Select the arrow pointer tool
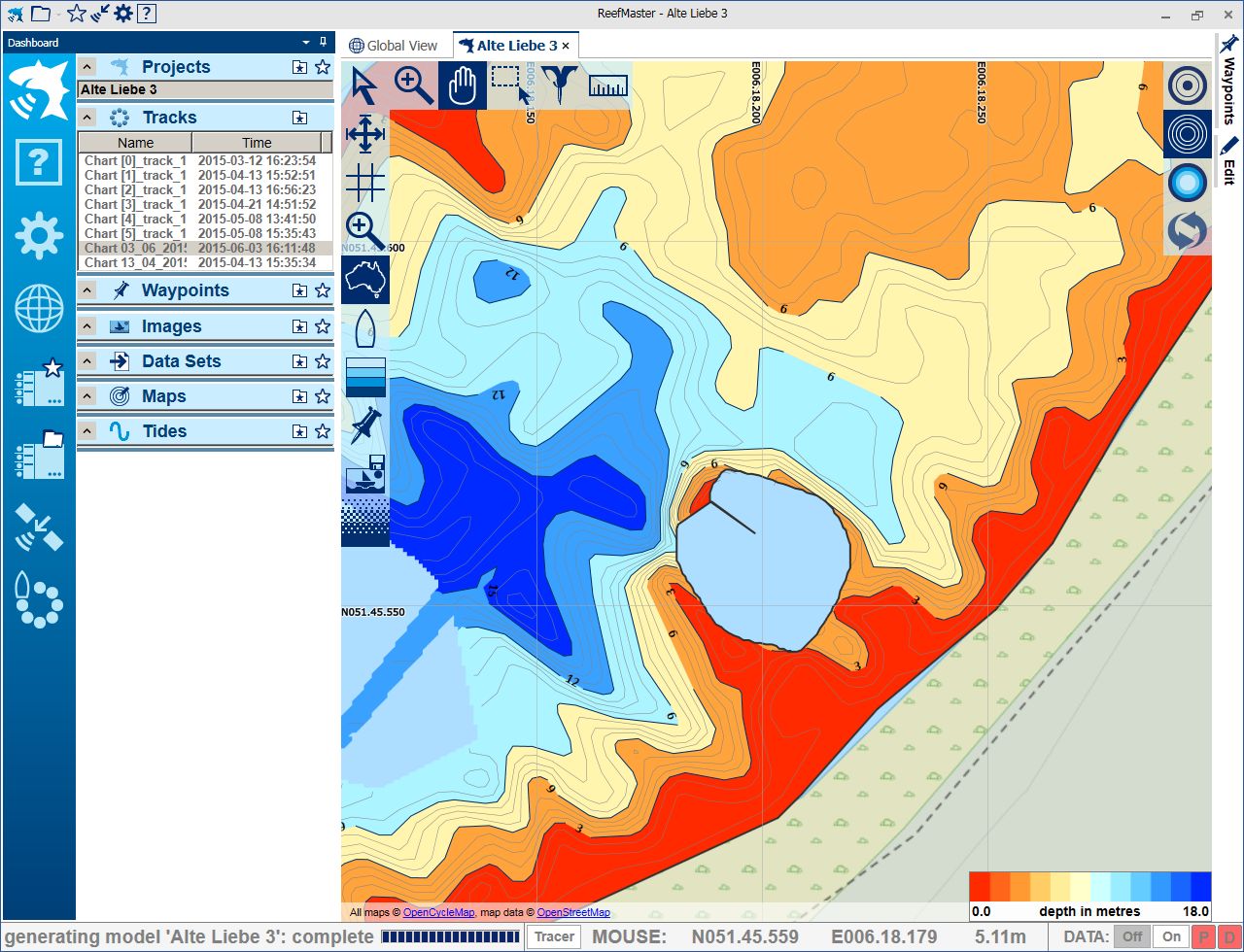Screen dimensions: 1244x952 pyautogui.click(x=364, y=85)
